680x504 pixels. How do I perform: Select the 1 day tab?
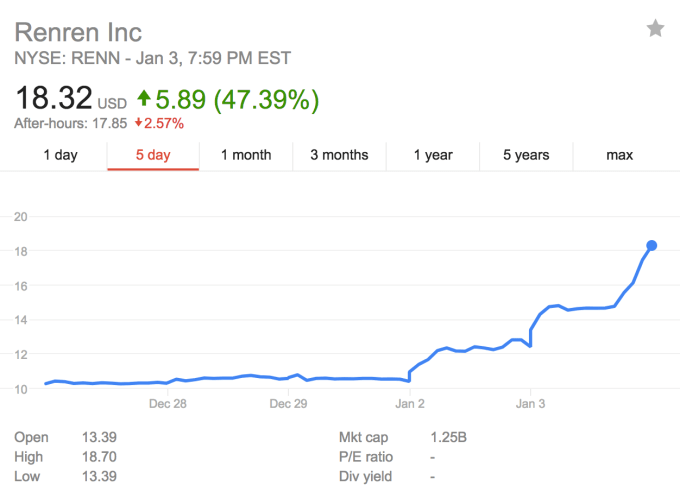tap(60, 155)
